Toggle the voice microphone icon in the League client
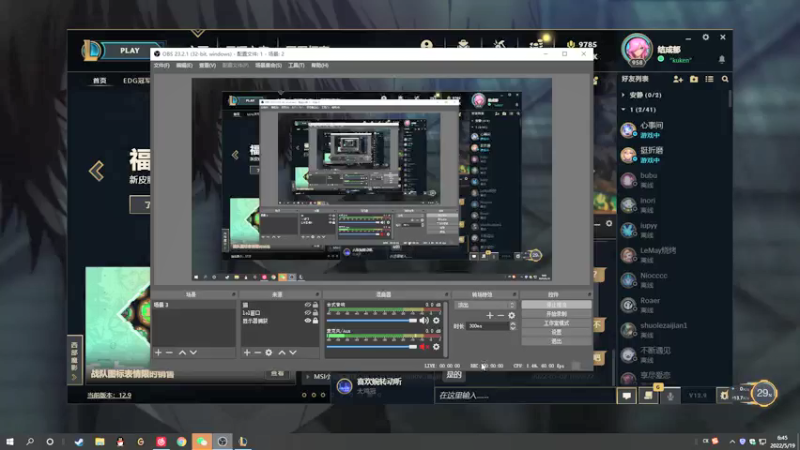The height and width of the screenshot is (450, 800). 670,395
